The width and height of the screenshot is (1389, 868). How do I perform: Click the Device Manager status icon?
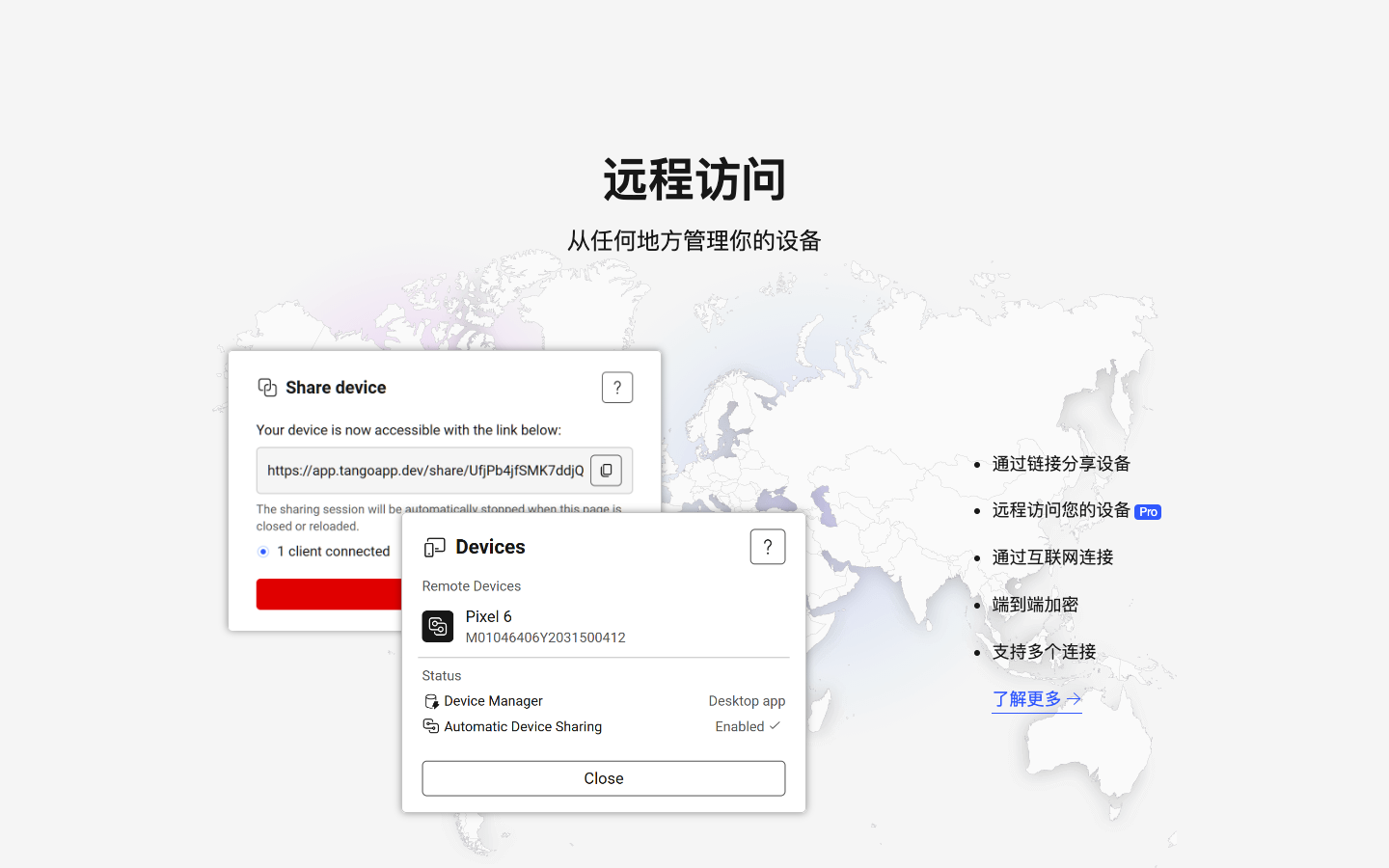431,701
